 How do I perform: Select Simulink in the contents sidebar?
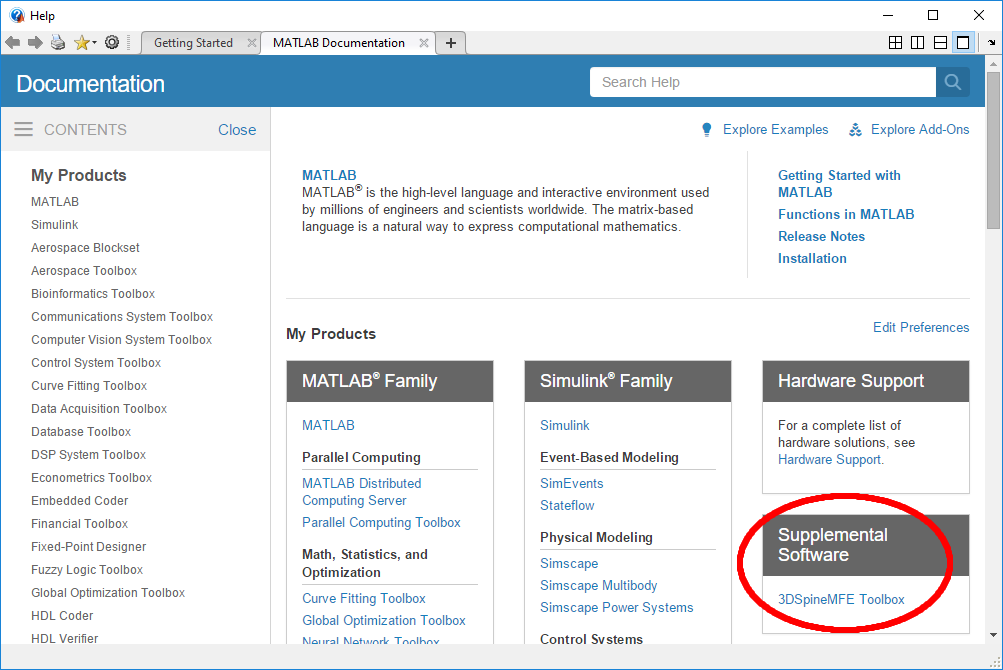point(54,225)
